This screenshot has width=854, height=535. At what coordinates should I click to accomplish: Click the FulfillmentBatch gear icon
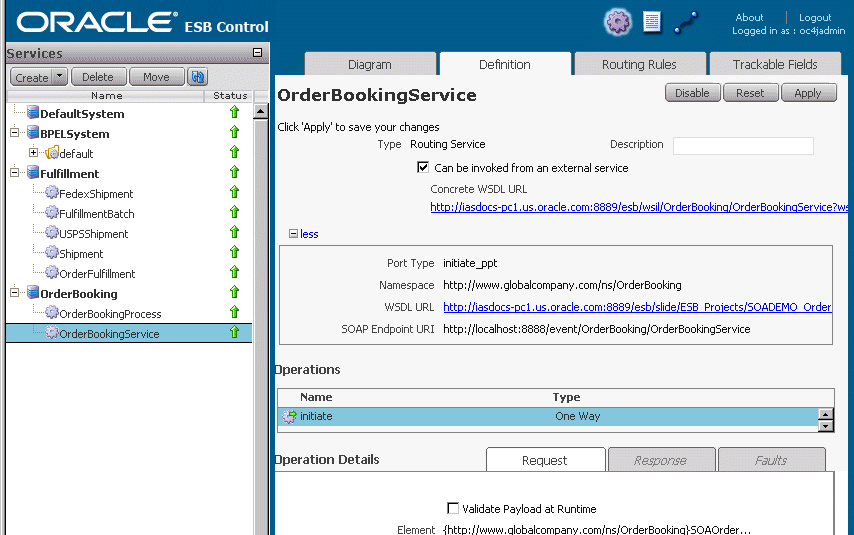pos(52,212)
